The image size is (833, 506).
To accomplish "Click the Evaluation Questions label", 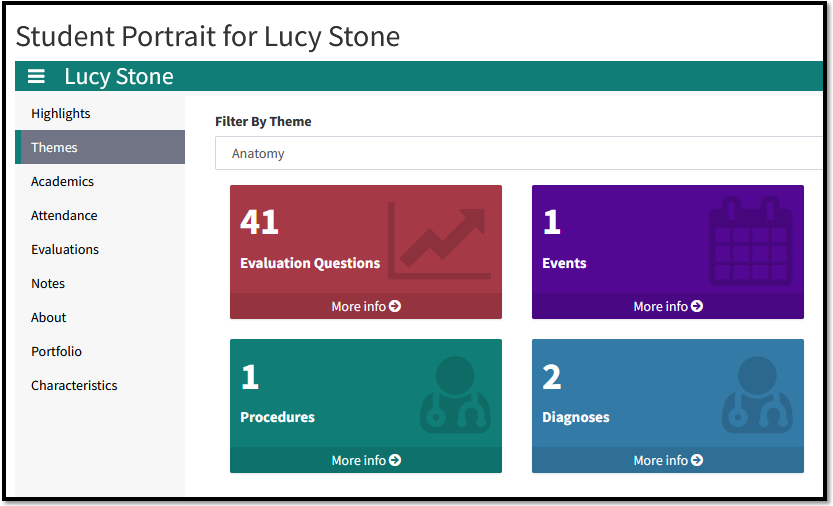I will click(310, 263).
